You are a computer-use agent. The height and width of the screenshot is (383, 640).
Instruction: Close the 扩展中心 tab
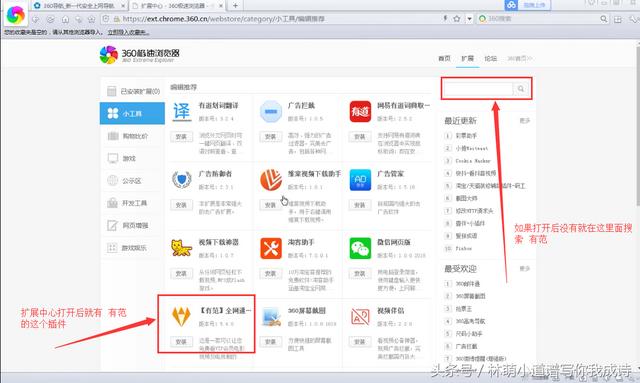(220, 6)
